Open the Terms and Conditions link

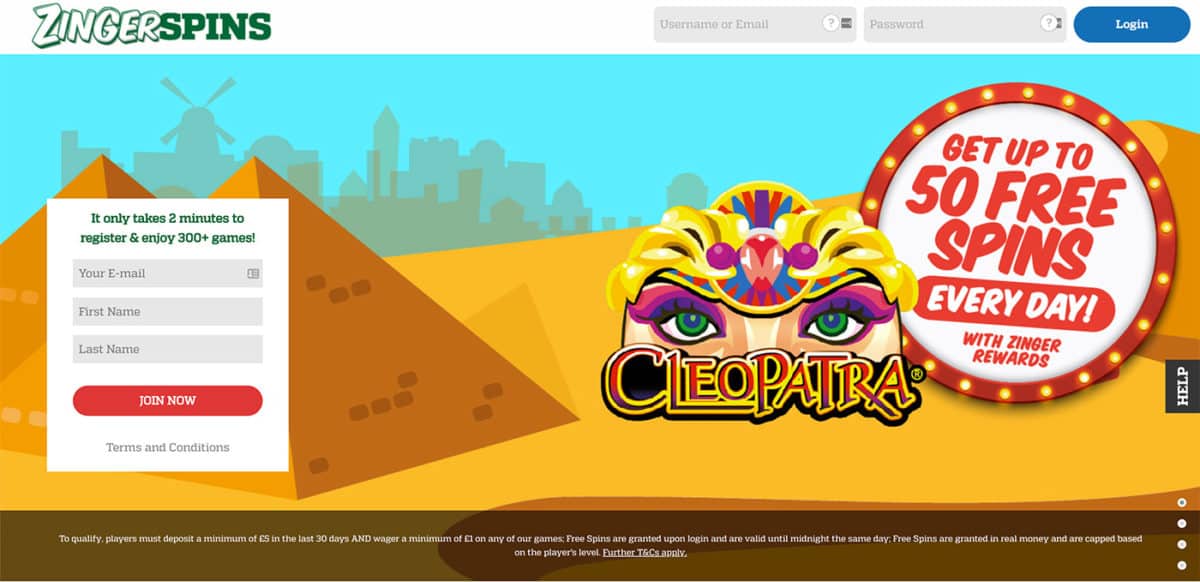[168, 447]
